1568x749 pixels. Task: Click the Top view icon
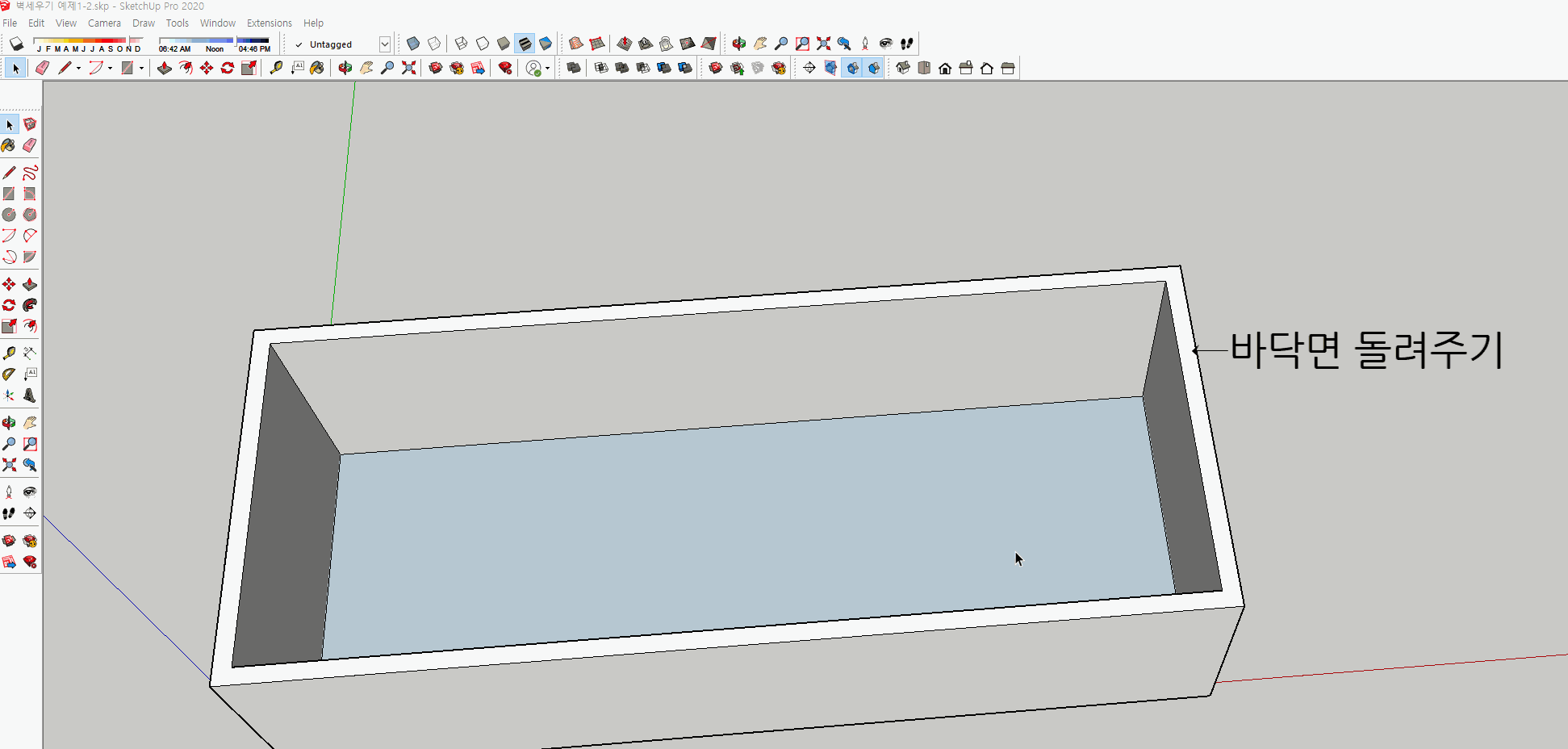point(924,69)
